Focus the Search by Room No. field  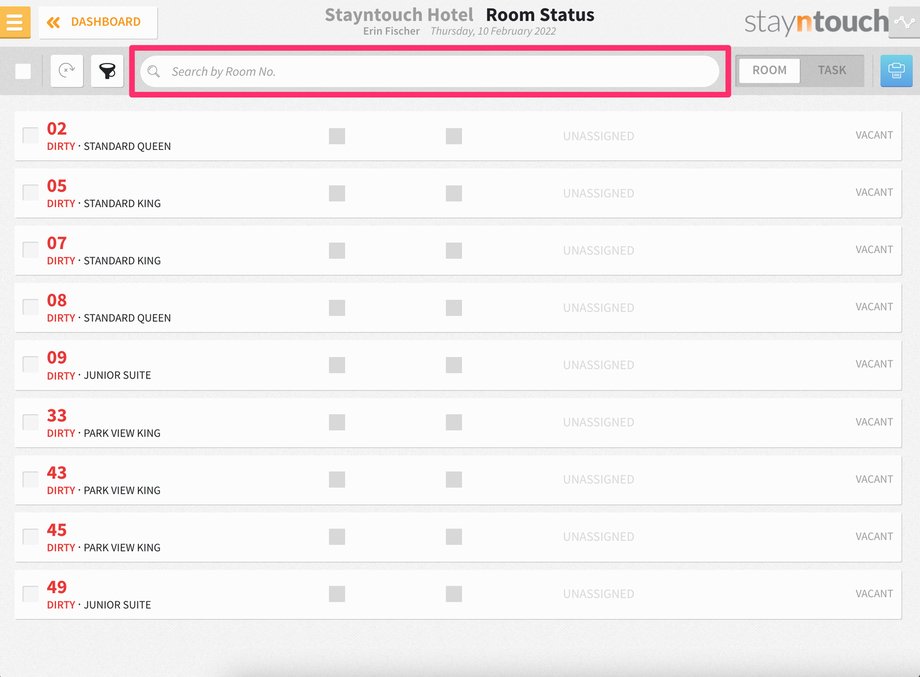(x=429, y=72)
